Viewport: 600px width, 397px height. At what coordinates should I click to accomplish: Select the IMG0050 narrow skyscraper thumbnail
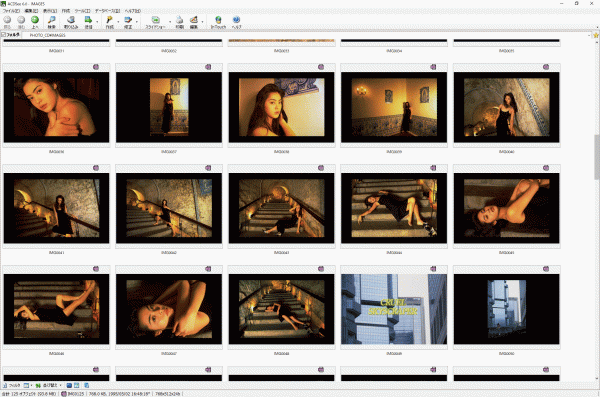(x=506, y=309)
